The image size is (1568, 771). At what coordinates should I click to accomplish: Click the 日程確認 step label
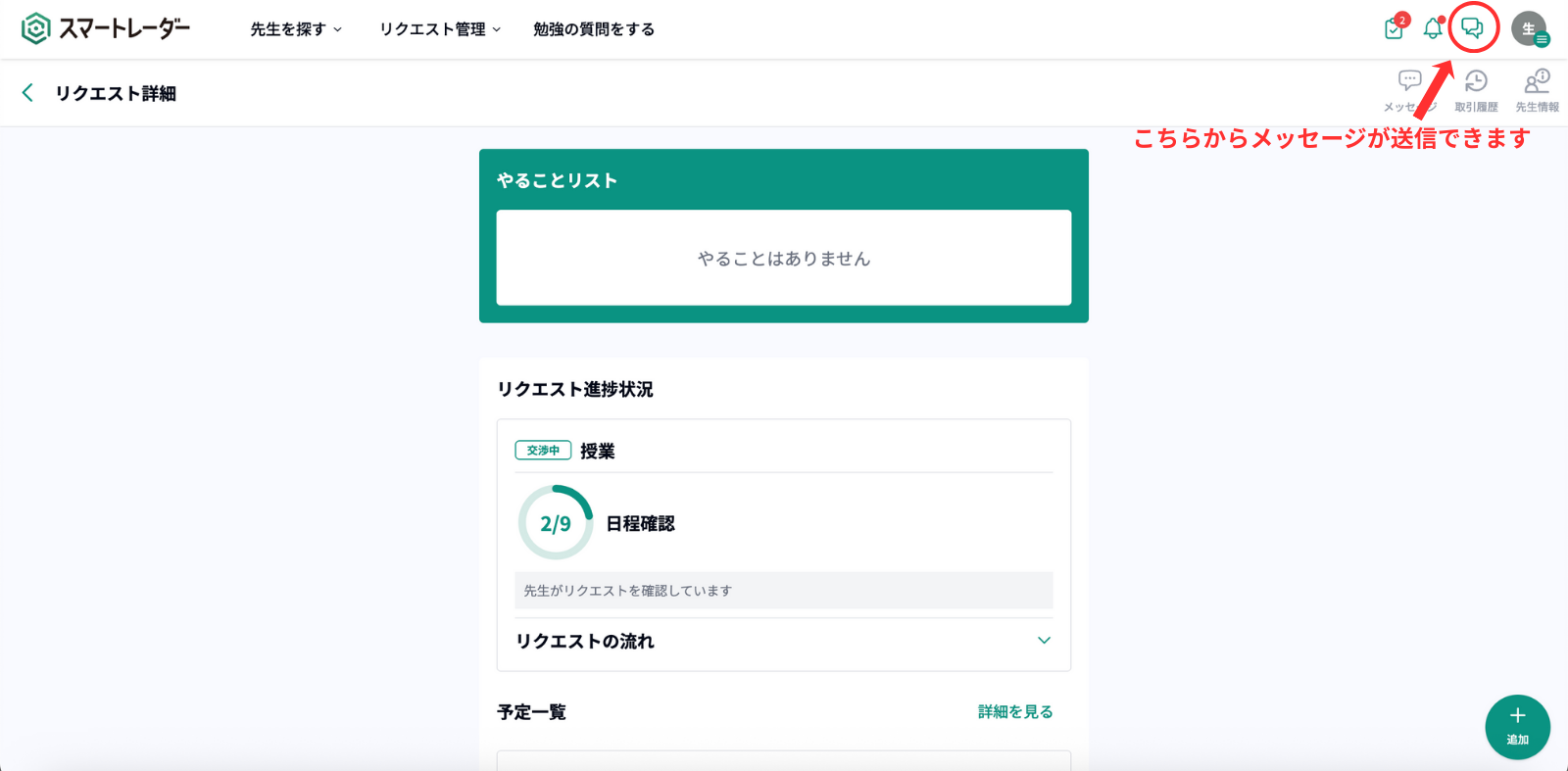coord(640,524)
